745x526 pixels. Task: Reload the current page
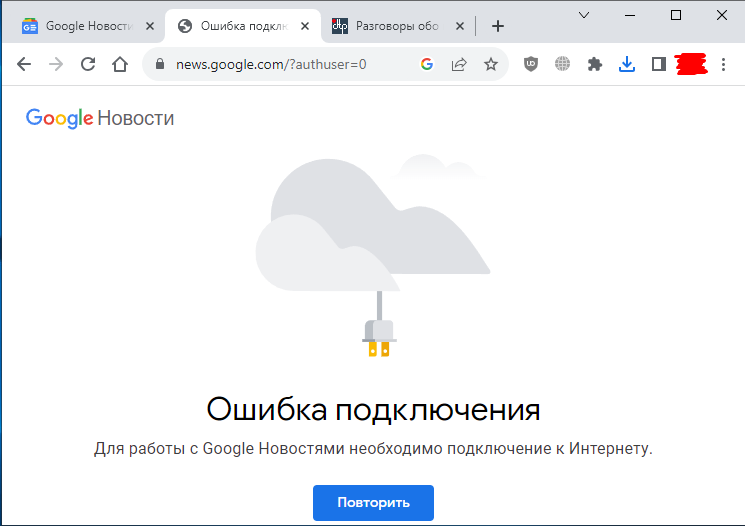(88, 65)
